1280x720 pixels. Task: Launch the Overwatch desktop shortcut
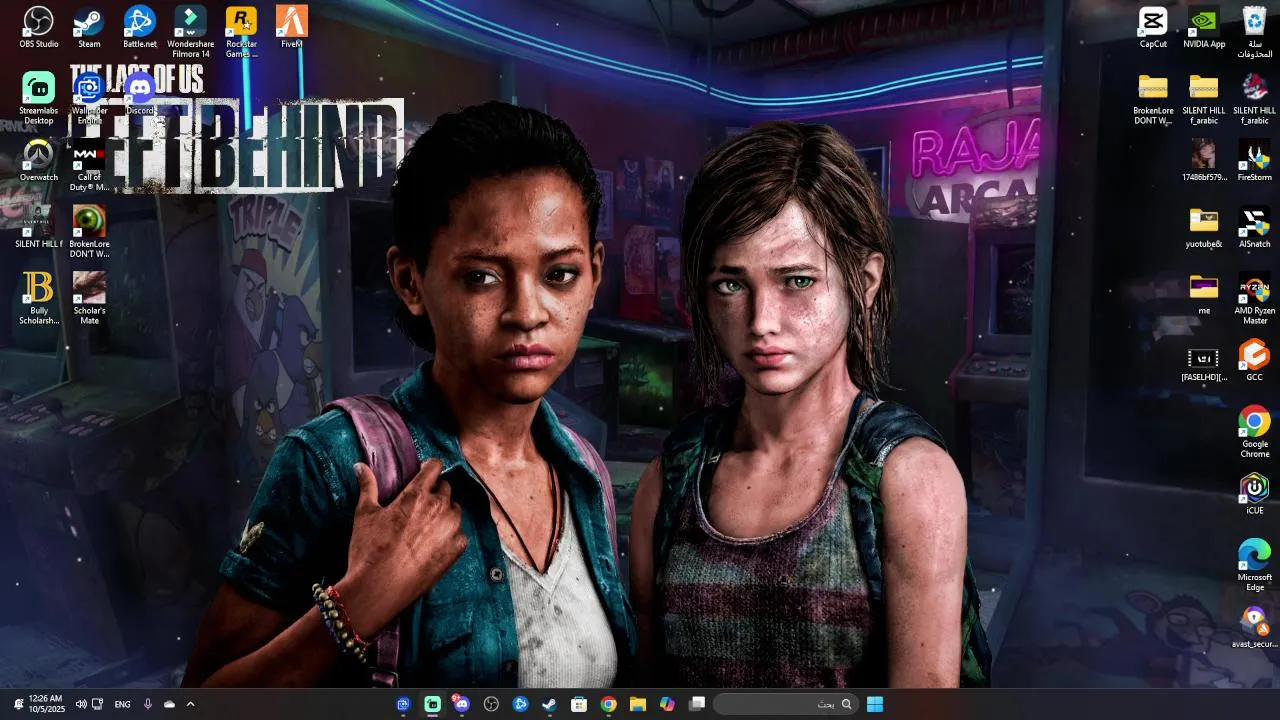(x=39, y=160)
